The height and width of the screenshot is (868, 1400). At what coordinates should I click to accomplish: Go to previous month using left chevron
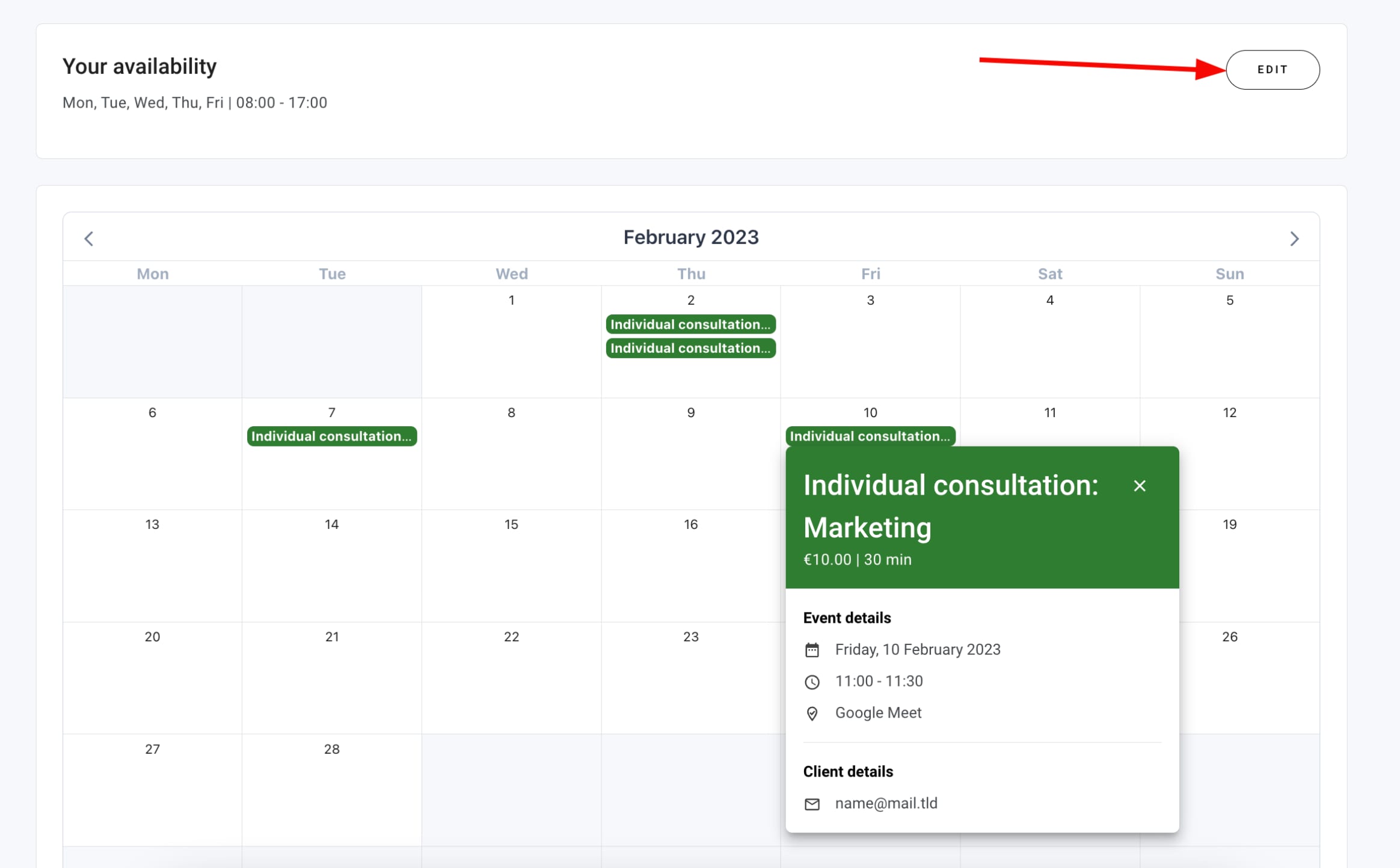click(89, 239)
